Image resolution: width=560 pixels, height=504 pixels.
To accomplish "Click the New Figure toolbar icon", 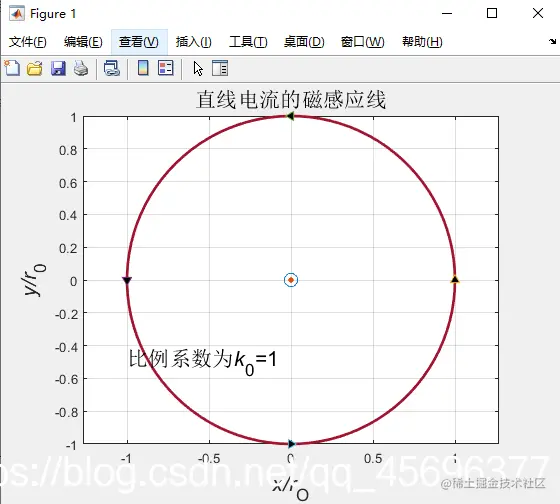I will pos(12,68).
